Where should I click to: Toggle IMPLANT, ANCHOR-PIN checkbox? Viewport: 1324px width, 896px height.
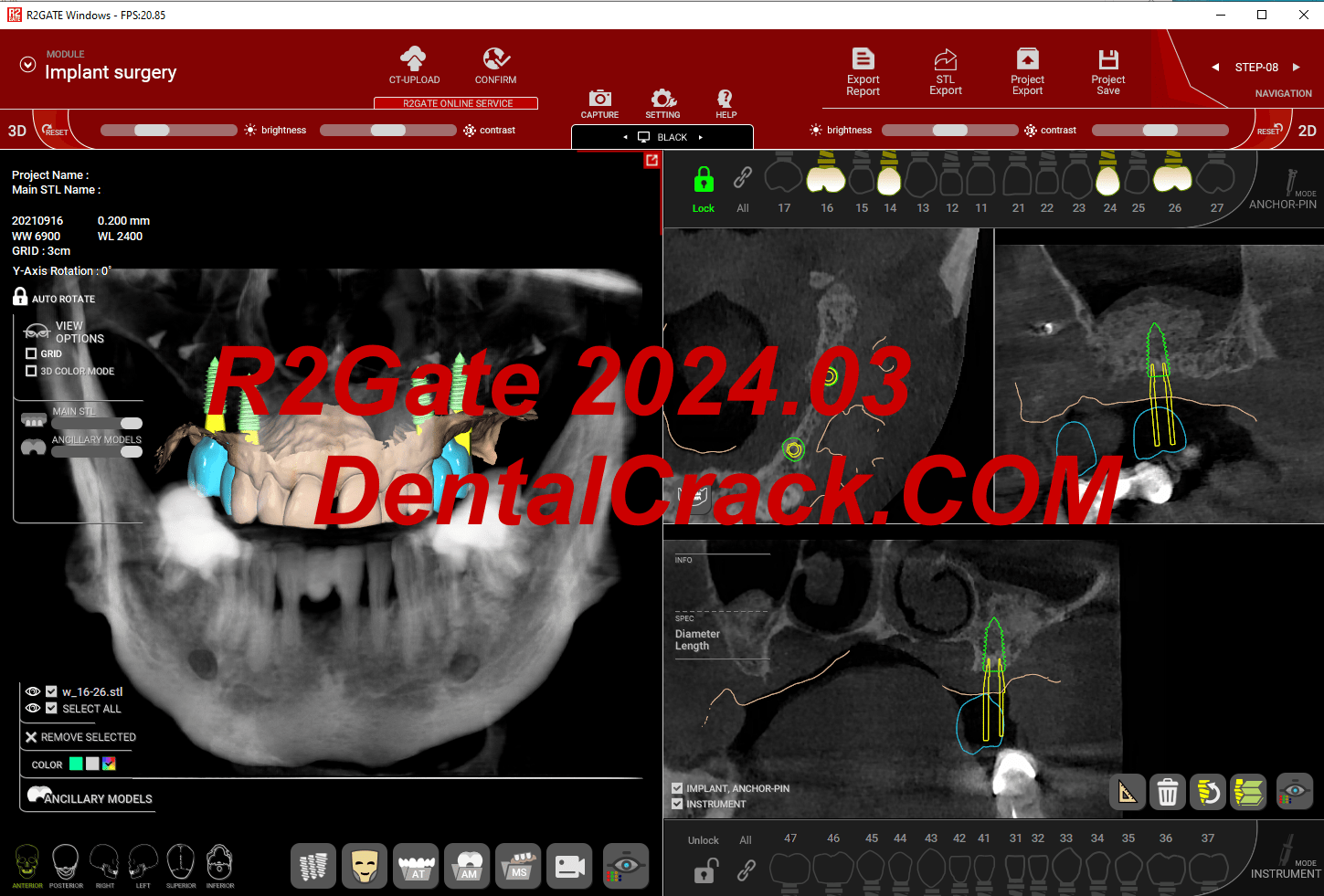coord(677,788)
